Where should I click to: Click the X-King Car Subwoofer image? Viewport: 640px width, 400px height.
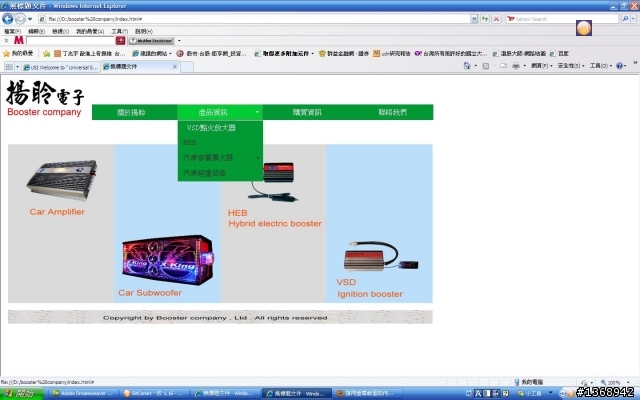(x=168, y=260)
